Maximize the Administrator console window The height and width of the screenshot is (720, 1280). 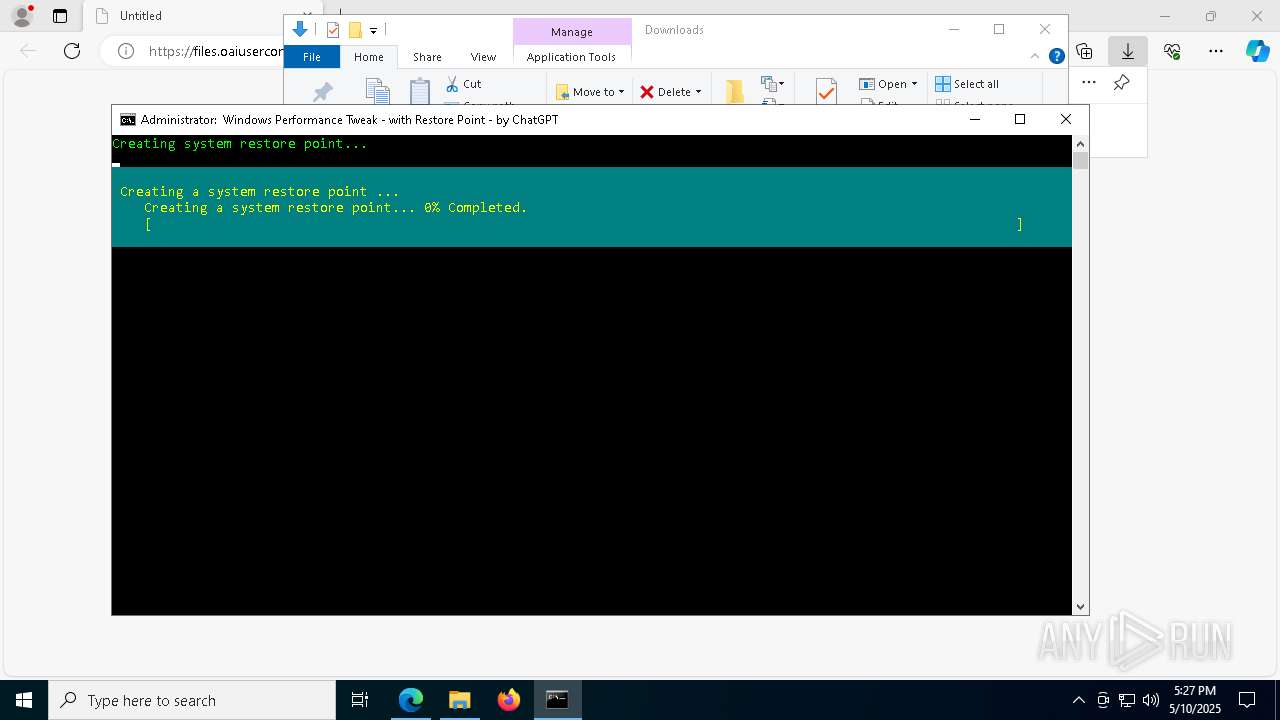pyautogui.click(x=1020, y=119)
